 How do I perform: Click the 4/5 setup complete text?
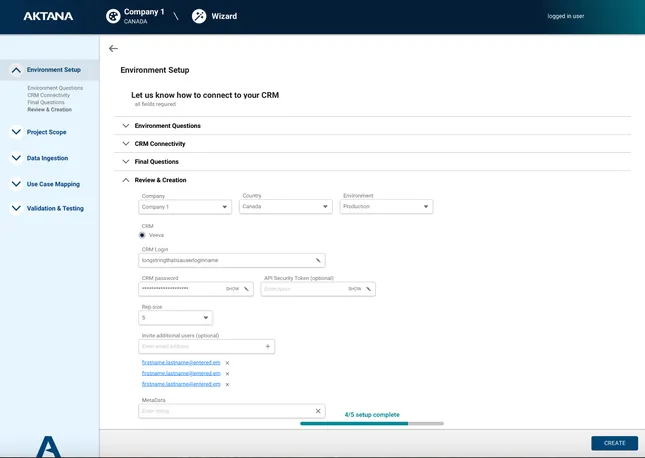(372, 415)
